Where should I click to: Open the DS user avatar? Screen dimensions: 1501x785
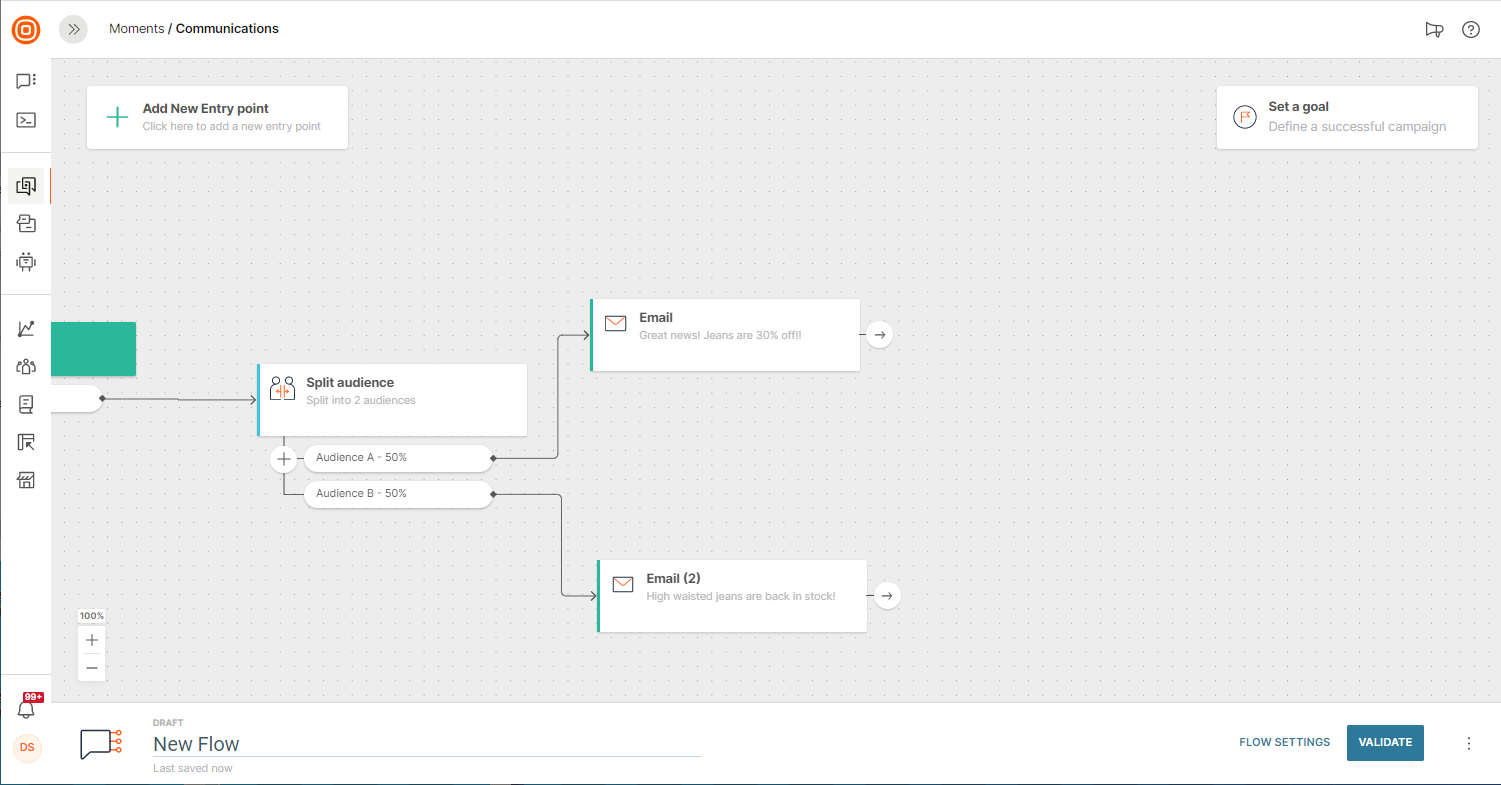point(27,747)
